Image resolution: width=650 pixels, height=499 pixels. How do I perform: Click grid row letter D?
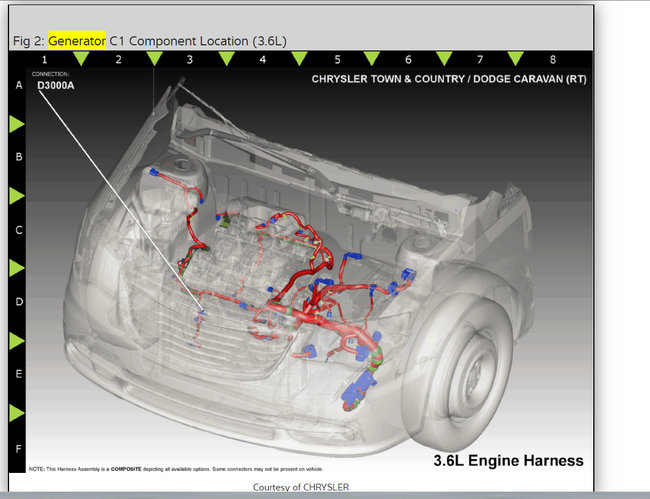[x=19, y=302]
